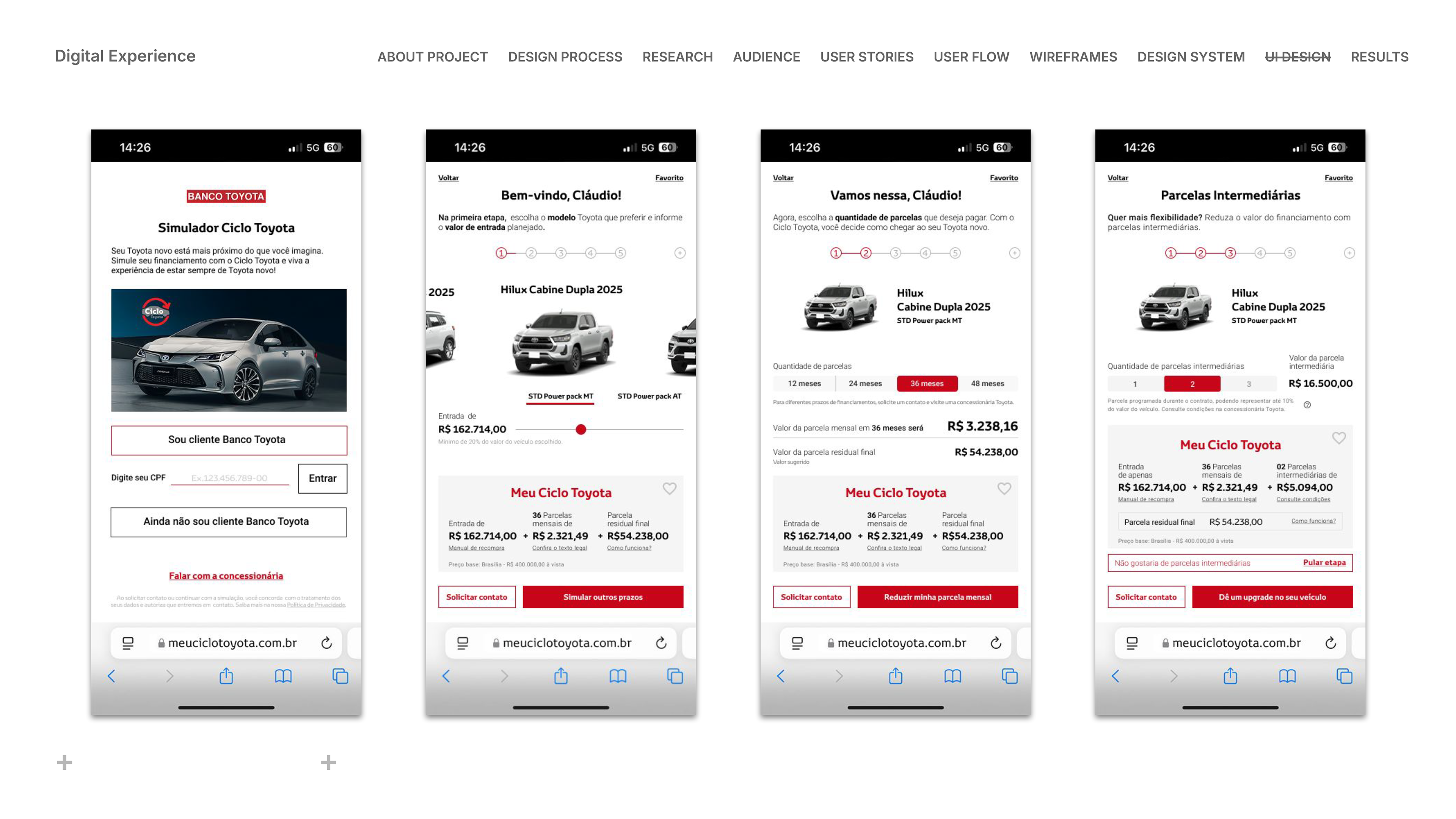Click the heart favorite icon in second phone
Image resolution: width=1456 pixels, height=819 pixels.
point(669,488)
